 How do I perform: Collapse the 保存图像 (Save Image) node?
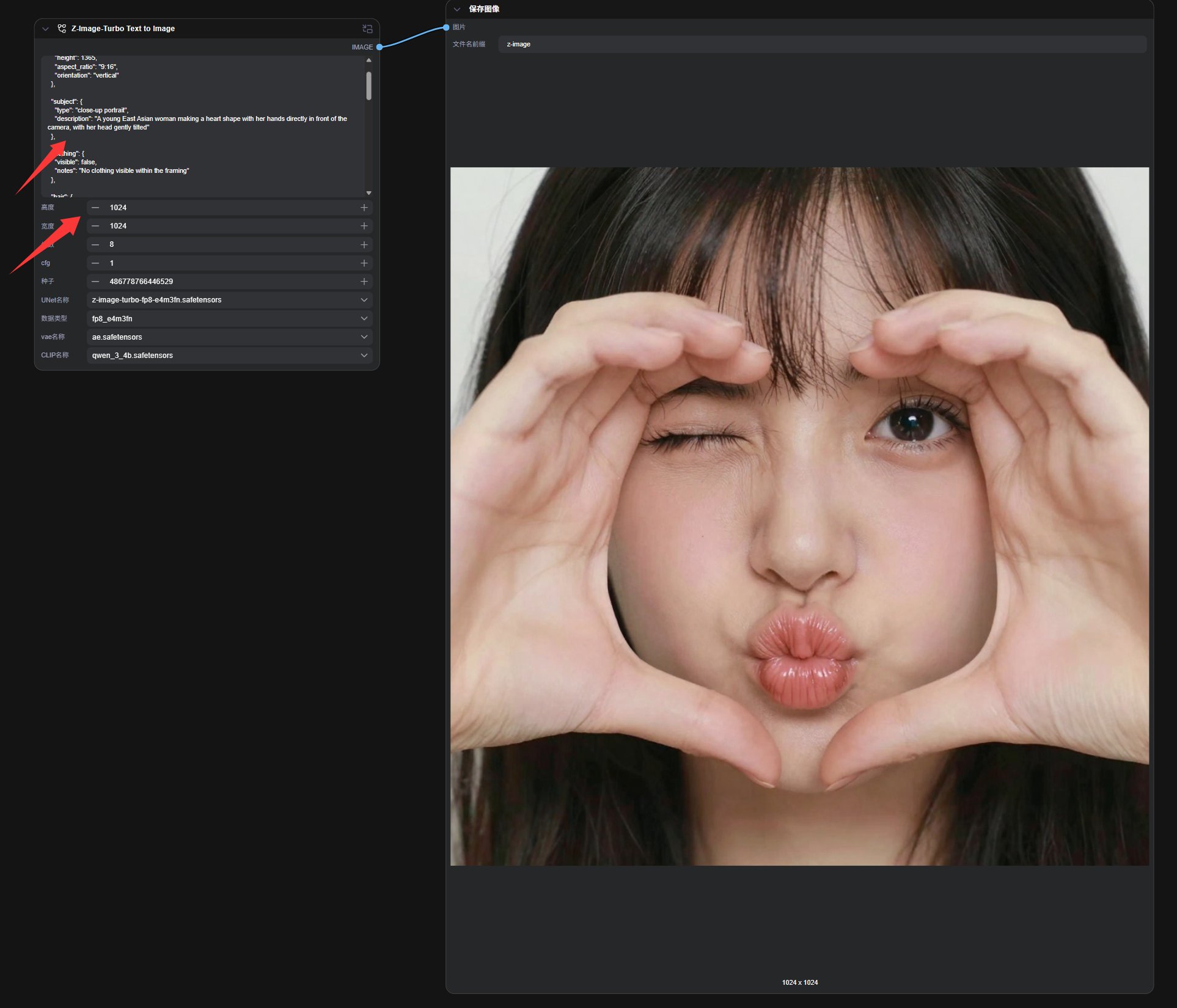457,9
